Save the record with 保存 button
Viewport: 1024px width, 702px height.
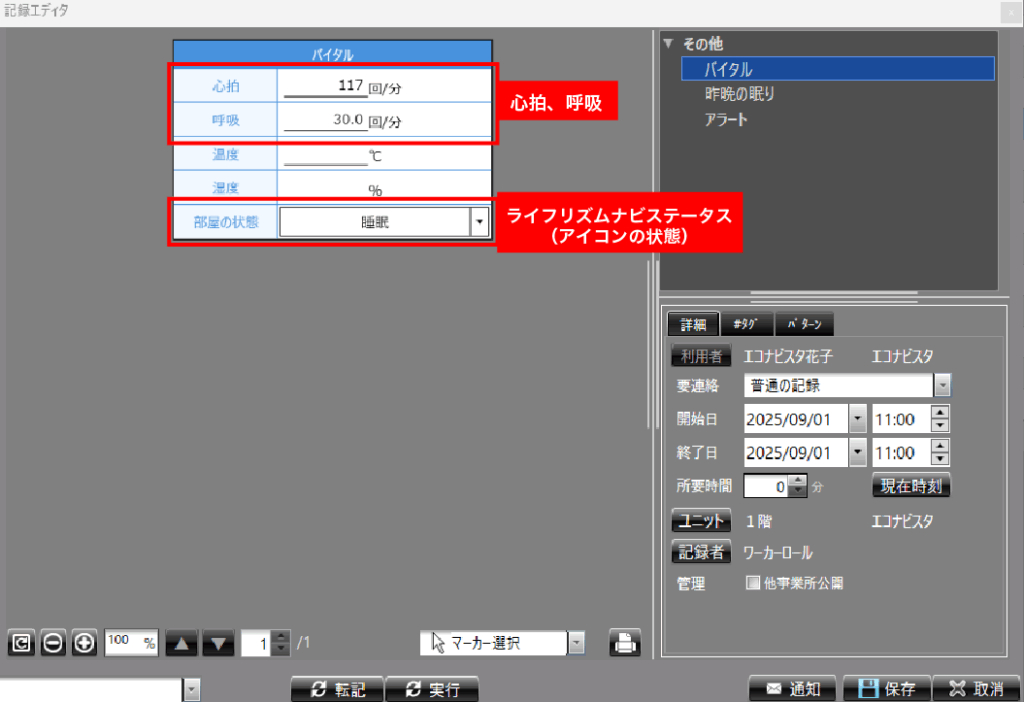tap(887, 689)
